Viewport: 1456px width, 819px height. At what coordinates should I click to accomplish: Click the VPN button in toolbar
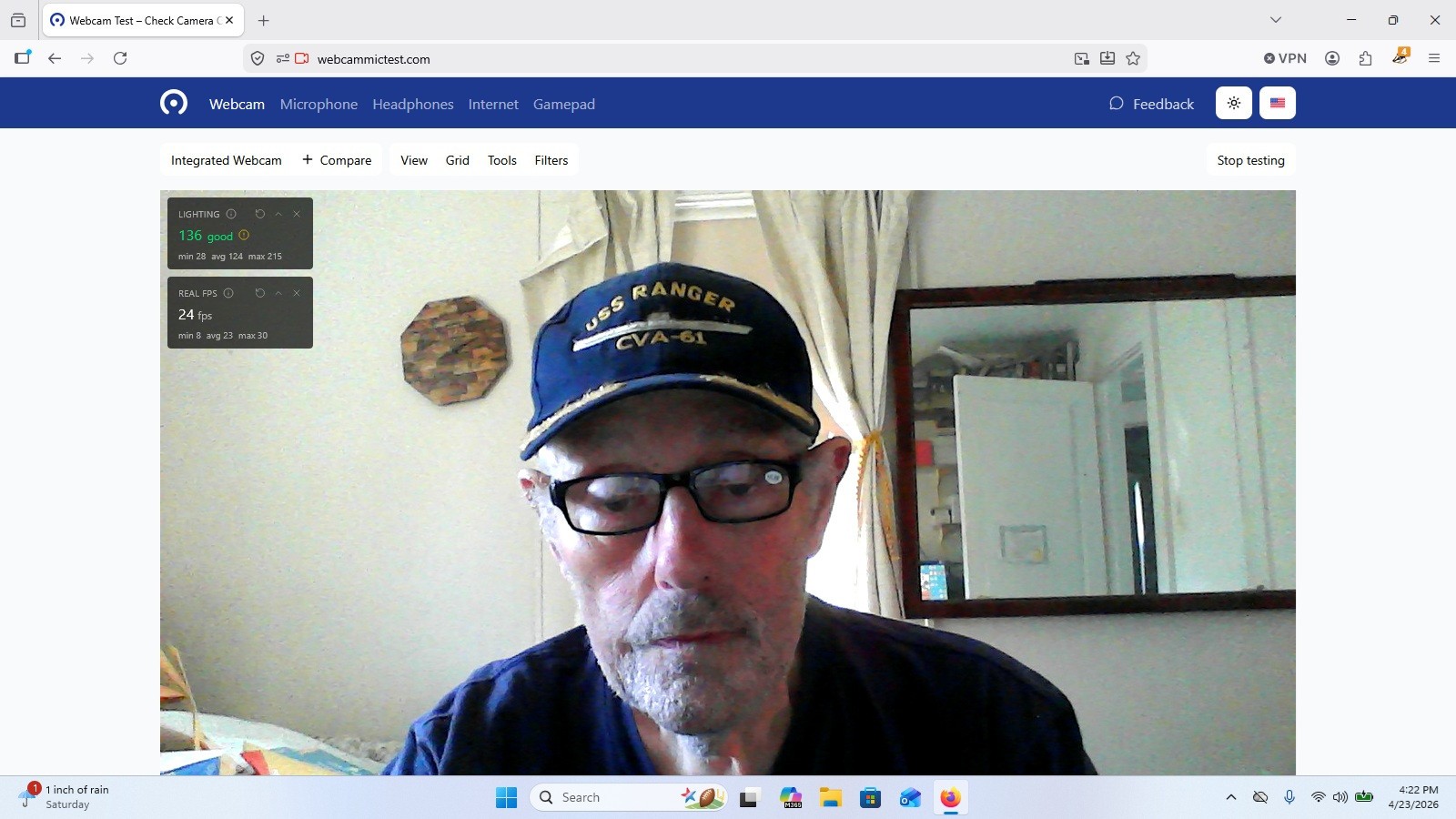[x=1285, y=58]
